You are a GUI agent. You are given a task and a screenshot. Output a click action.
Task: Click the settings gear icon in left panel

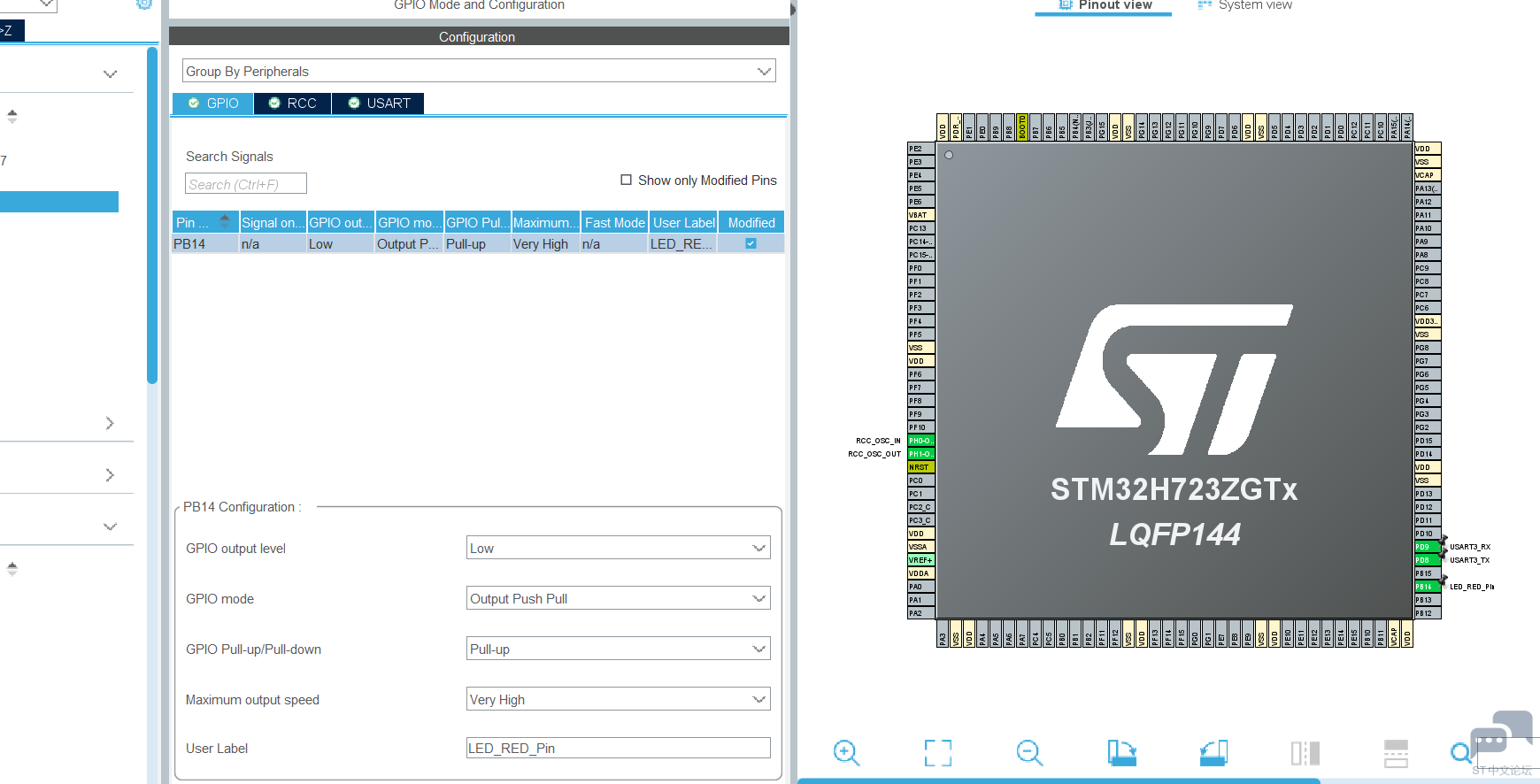[144, 4]
